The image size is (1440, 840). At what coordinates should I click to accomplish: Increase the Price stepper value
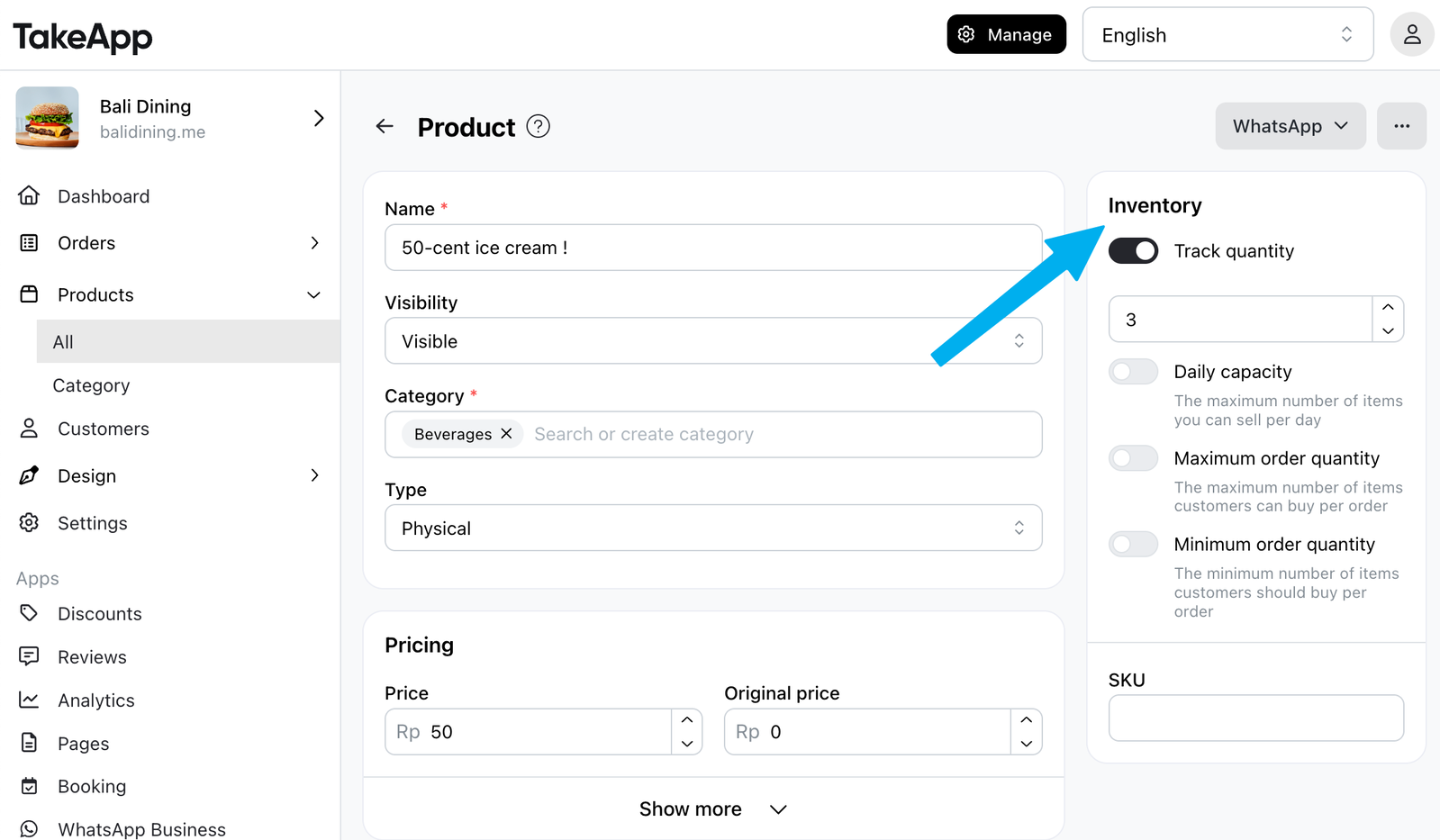(687, 720)
